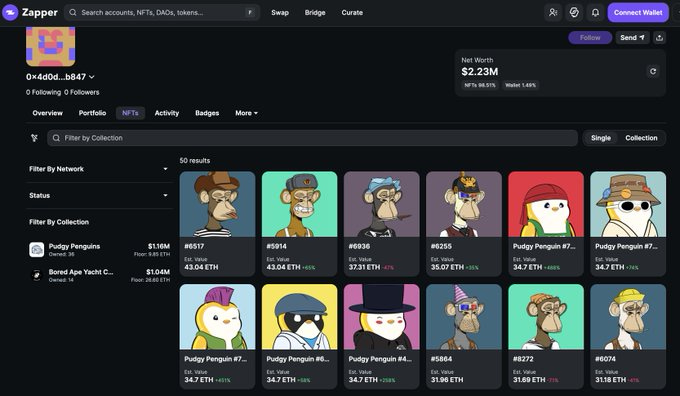Click the account avatar image

tap(50, 46)
